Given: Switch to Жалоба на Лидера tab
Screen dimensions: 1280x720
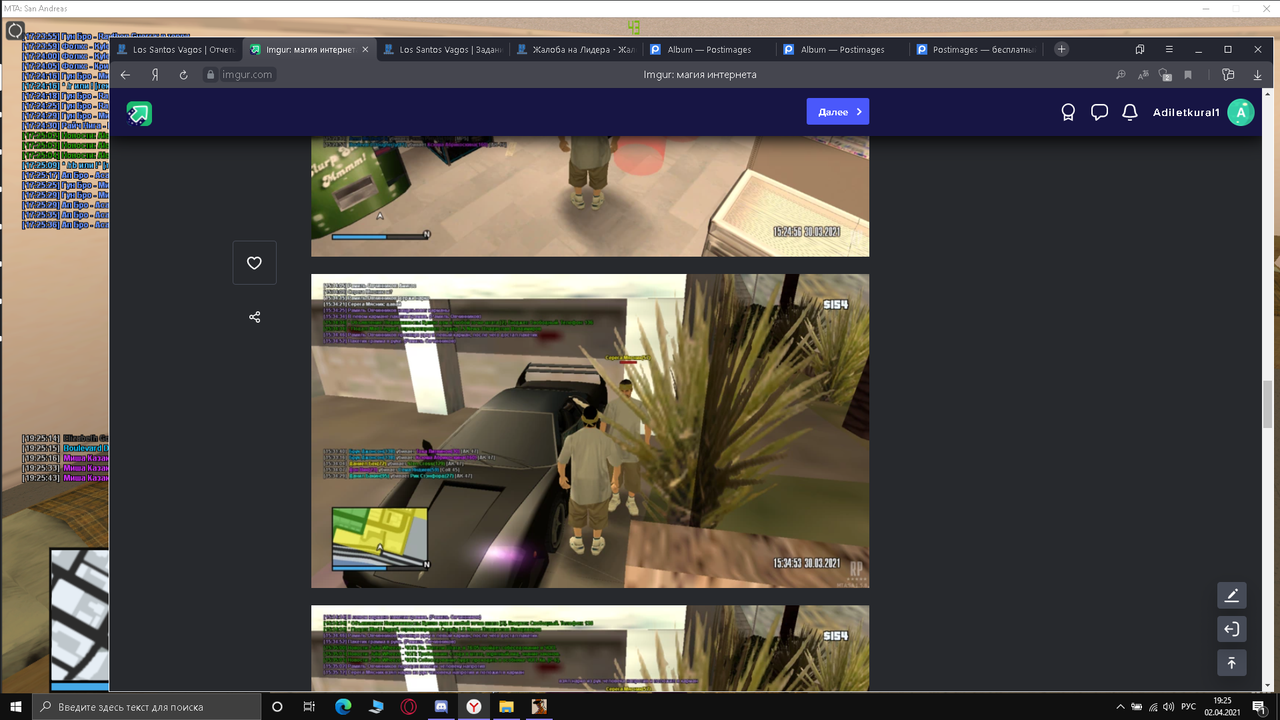Looking at the screenshot, I should [x=577, y=49].
